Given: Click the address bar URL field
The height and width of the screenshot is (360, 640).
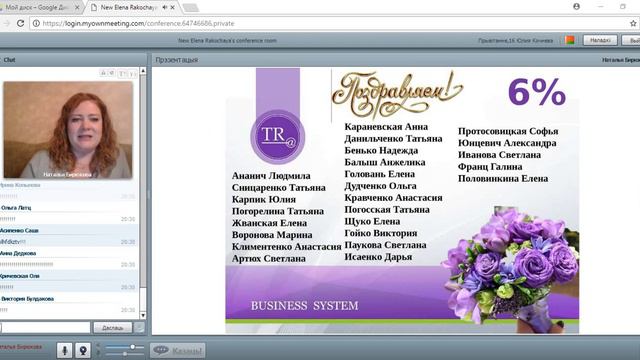Looking at the screenshot, I should (x=333, y=23).
